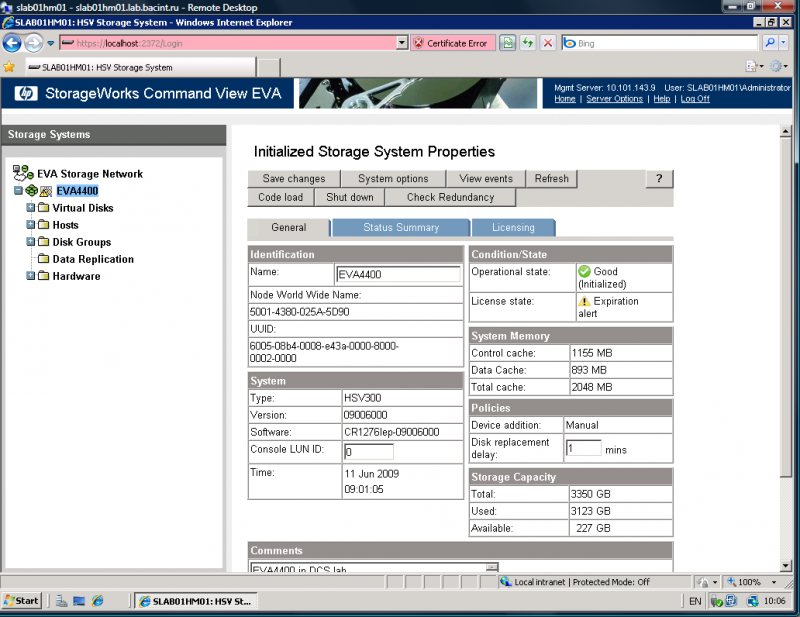The width and height of the screenshot is (800, 617).
Task: Click the red stop loading icon
Action: 547,43
